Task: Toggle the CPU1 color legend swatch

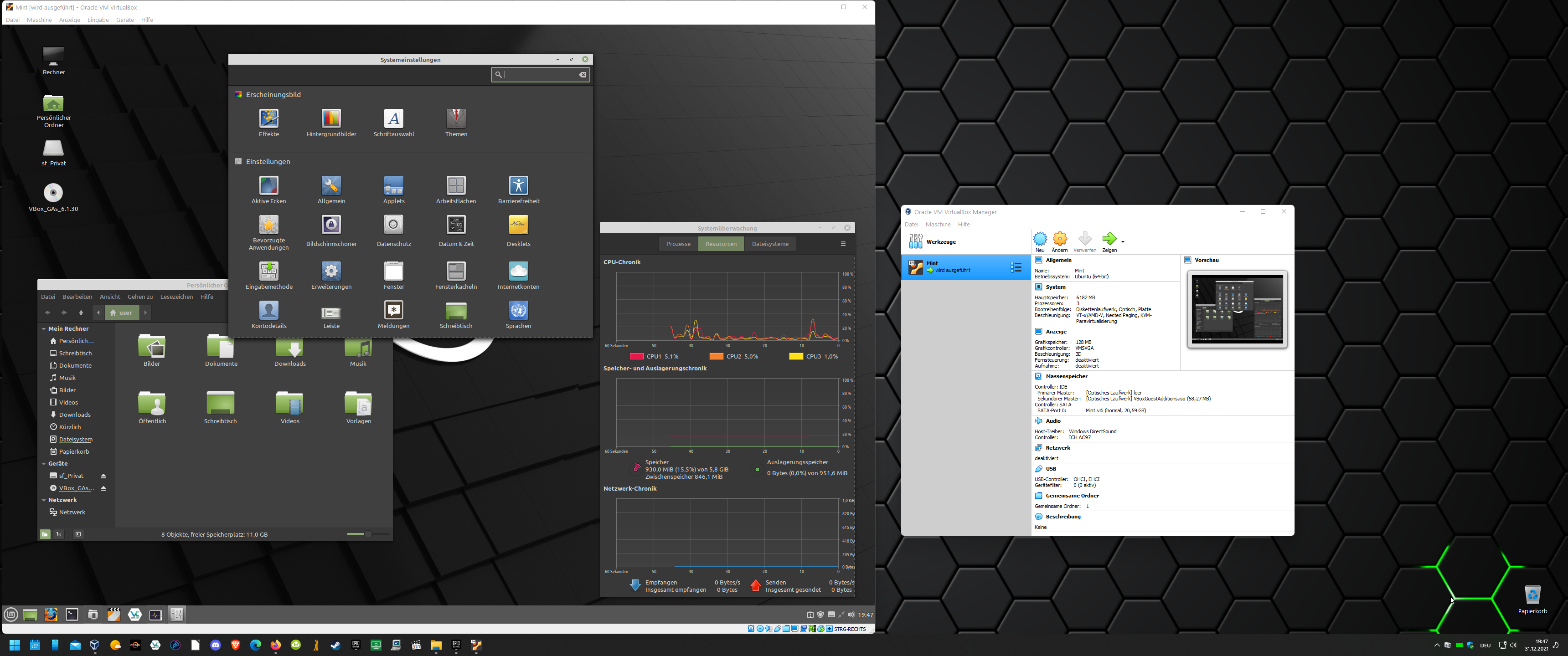Action: (x=637, y=357)
